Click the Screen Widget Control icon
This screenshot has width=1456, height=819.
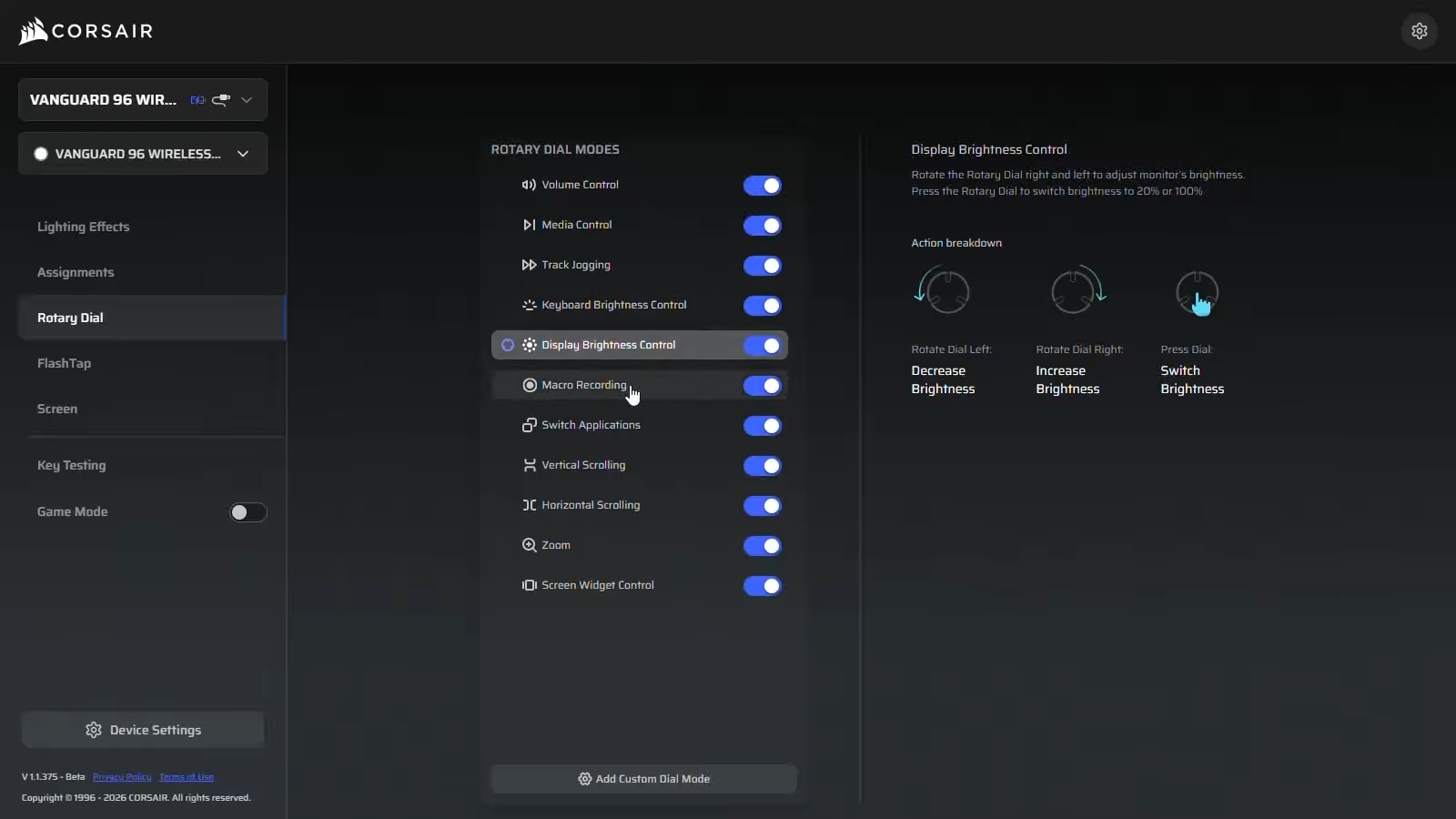click(x=529, y=585)
